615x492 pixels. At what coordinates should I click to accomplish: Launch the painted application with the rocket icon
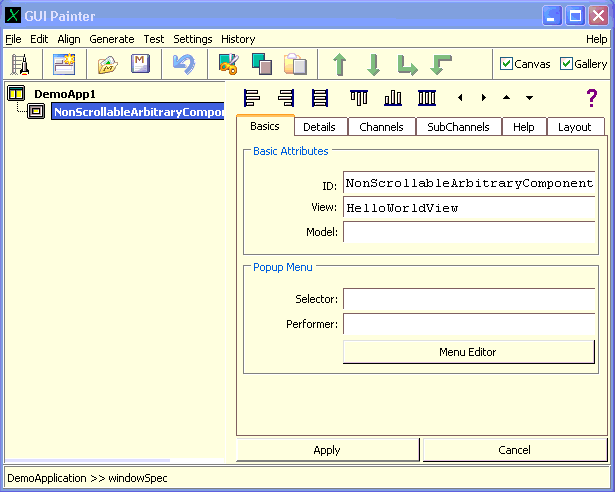click(20, 64)
